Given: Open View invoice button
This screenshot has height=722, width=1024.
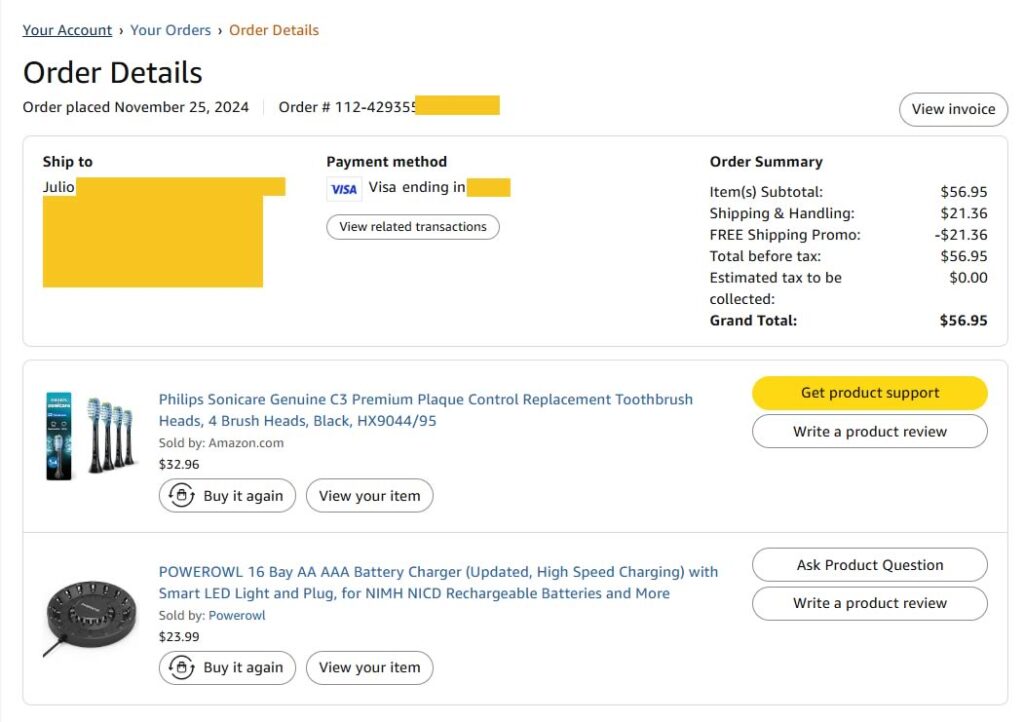Looking at the screenshot, I should [953, 109].
